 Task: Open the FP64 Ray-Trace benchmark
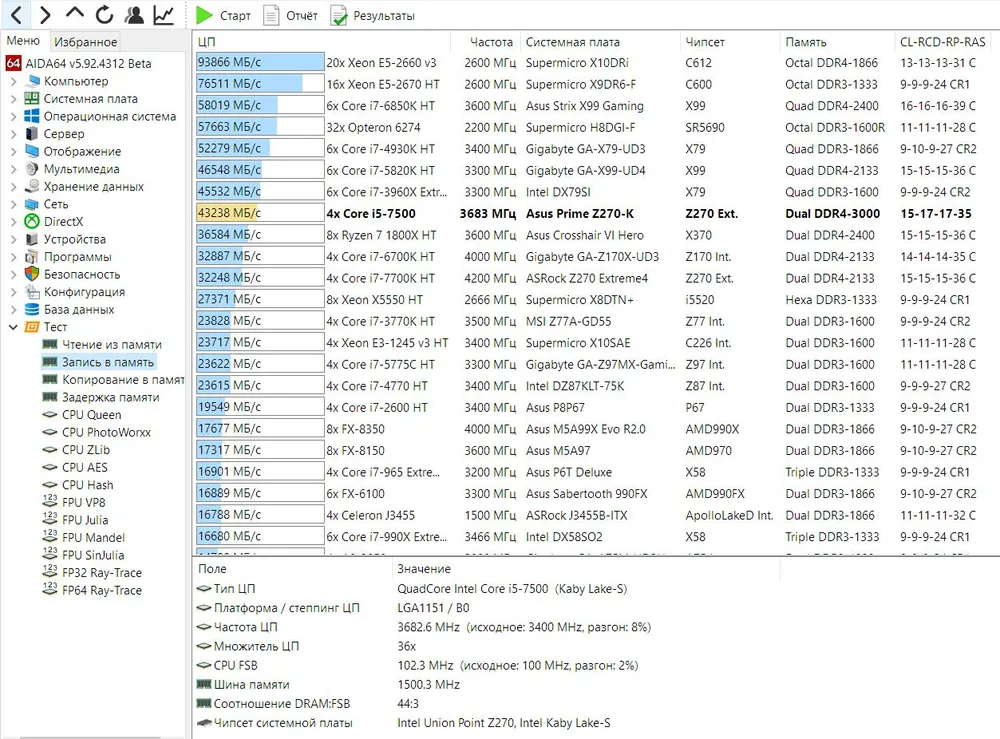[x=101, y=590]
